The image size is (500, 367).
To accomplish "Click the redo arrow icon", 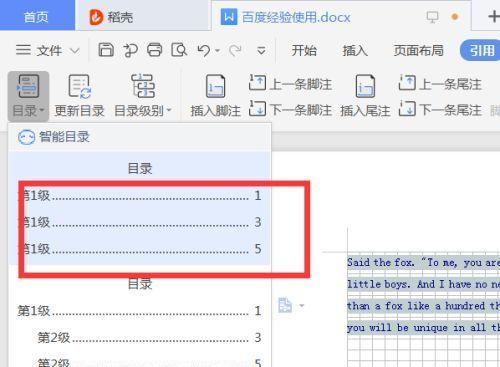I will 235,51.
